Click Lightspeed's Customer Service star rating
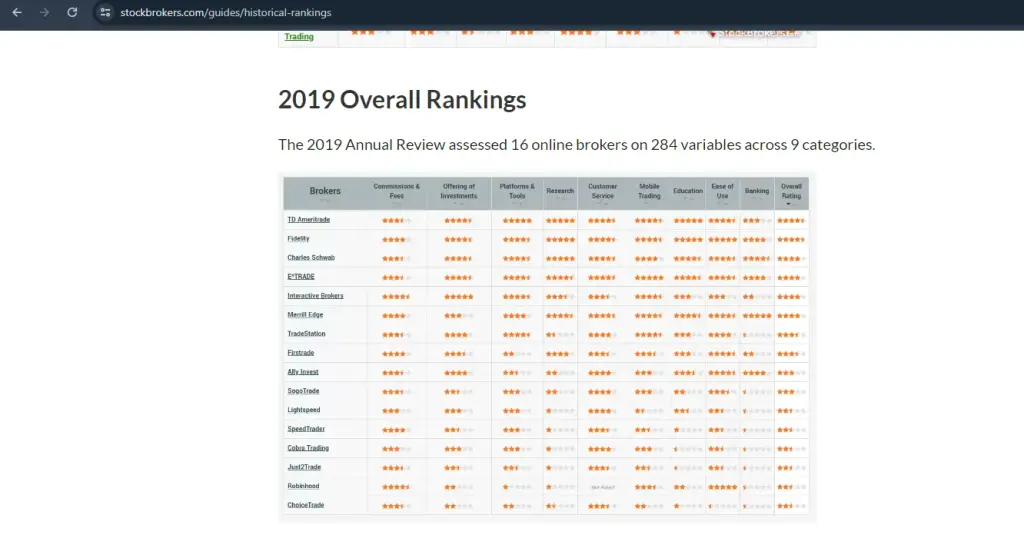The height and width of the screenshot is (535, 1024). (x=602, y=411)
